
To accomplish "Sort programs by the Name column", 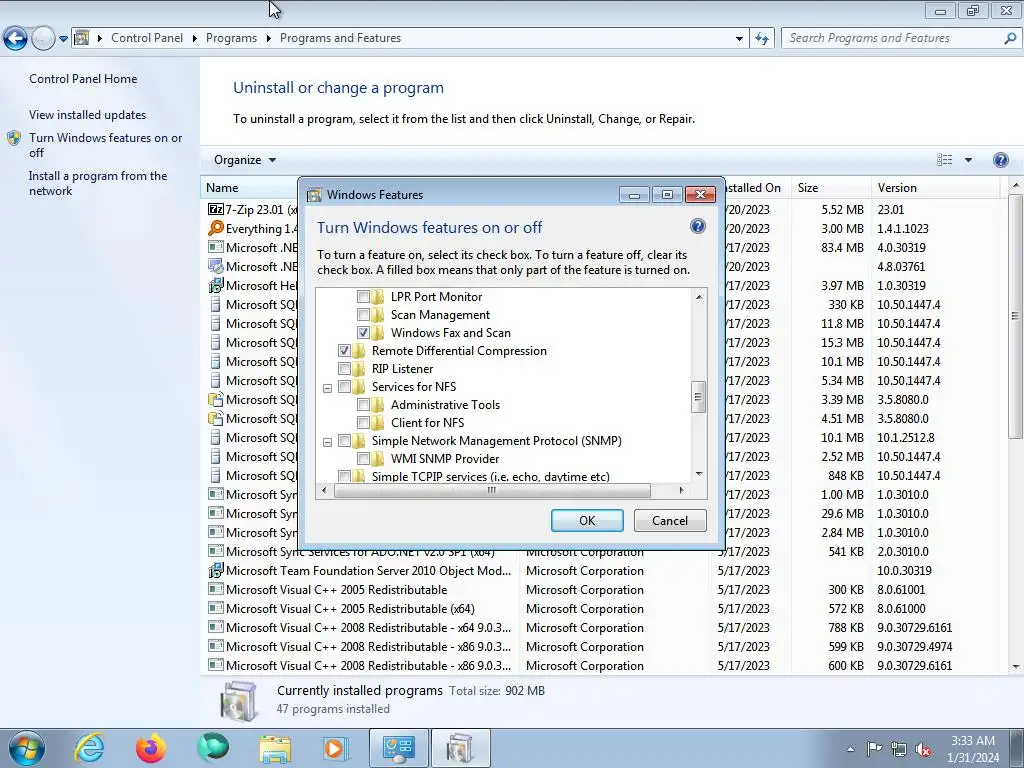I will 248,188.
